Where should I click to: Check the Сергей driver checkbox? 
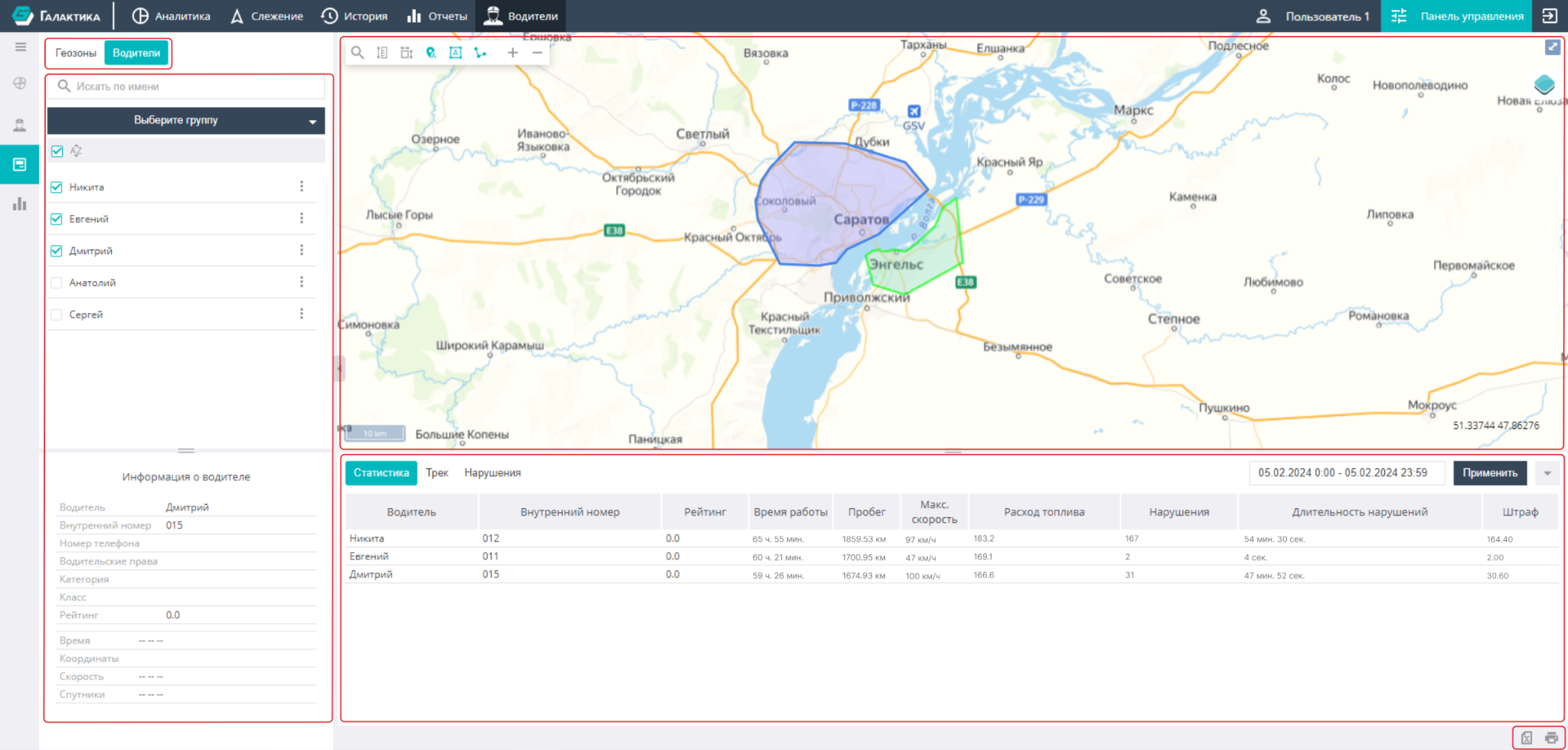[57, 315]
